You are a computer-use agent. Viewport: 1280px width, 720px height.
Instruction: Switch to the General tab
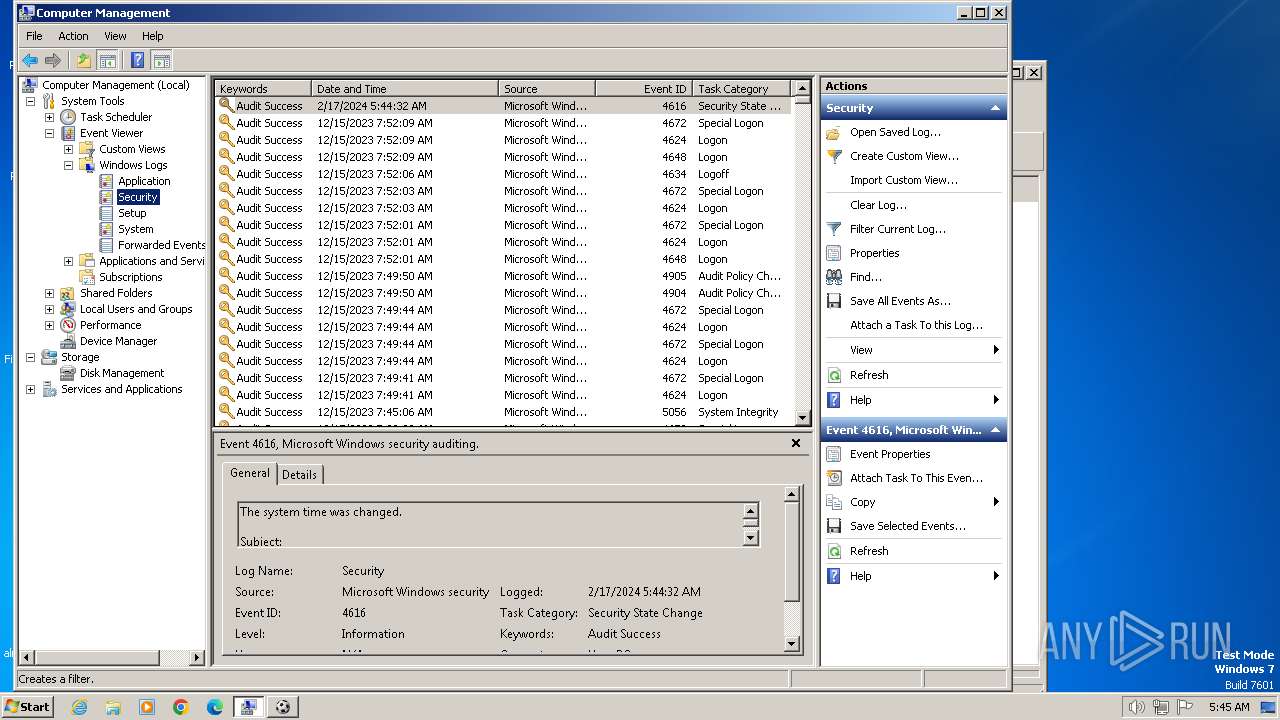click(x=250, y=473)
